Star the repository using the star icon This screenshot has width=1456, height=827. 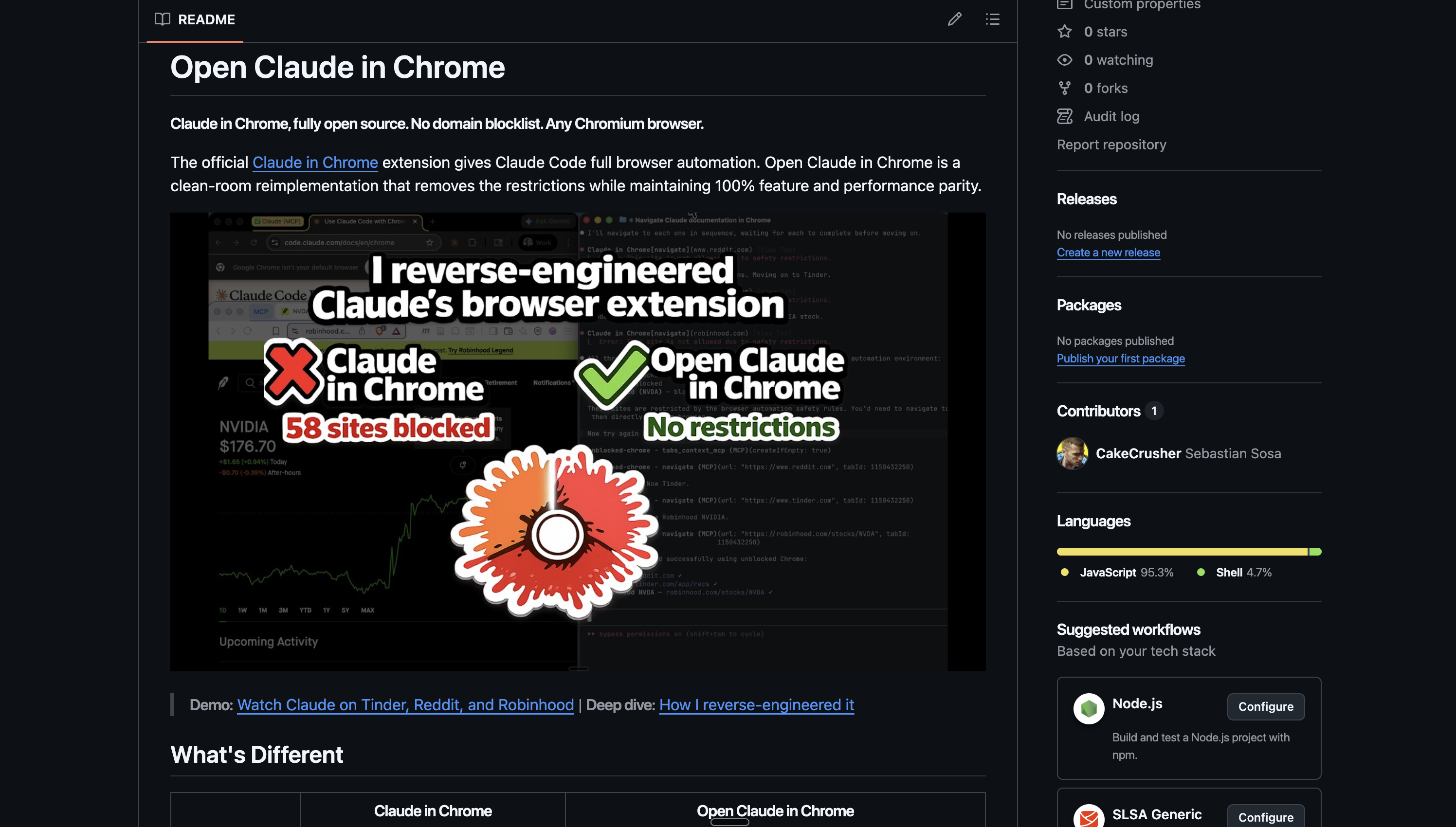[x=1065, y=31]
